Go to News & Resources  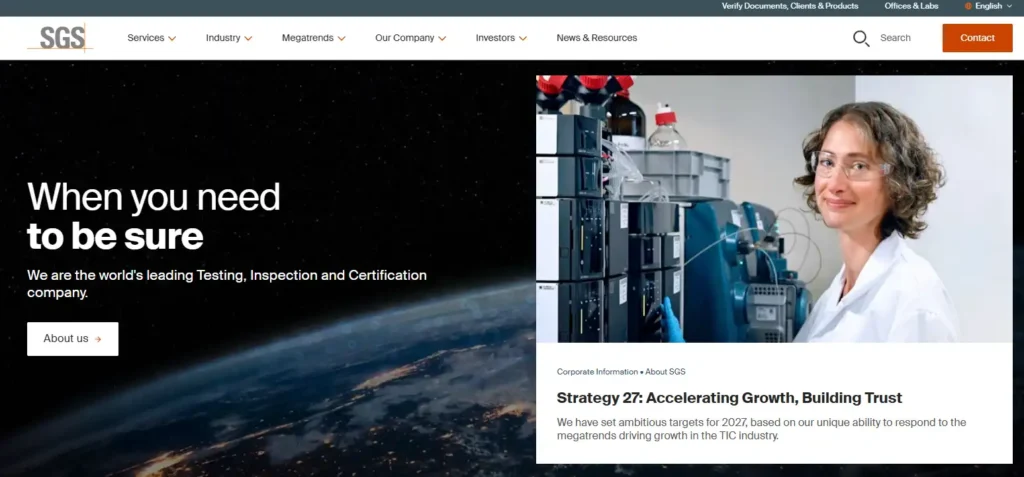[597, 38]
